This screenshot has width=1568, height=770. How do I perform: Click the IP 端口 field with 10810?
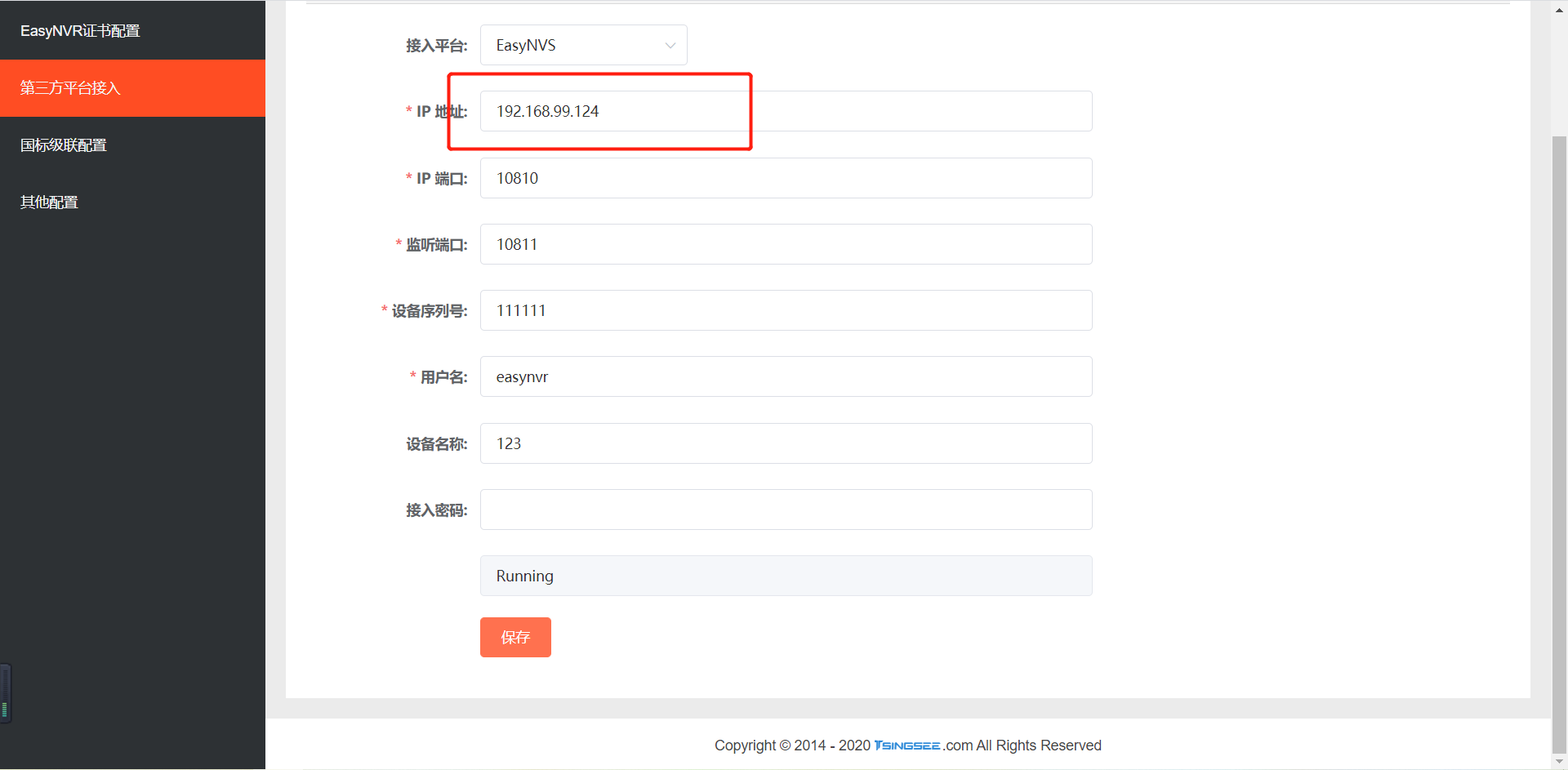786,178
